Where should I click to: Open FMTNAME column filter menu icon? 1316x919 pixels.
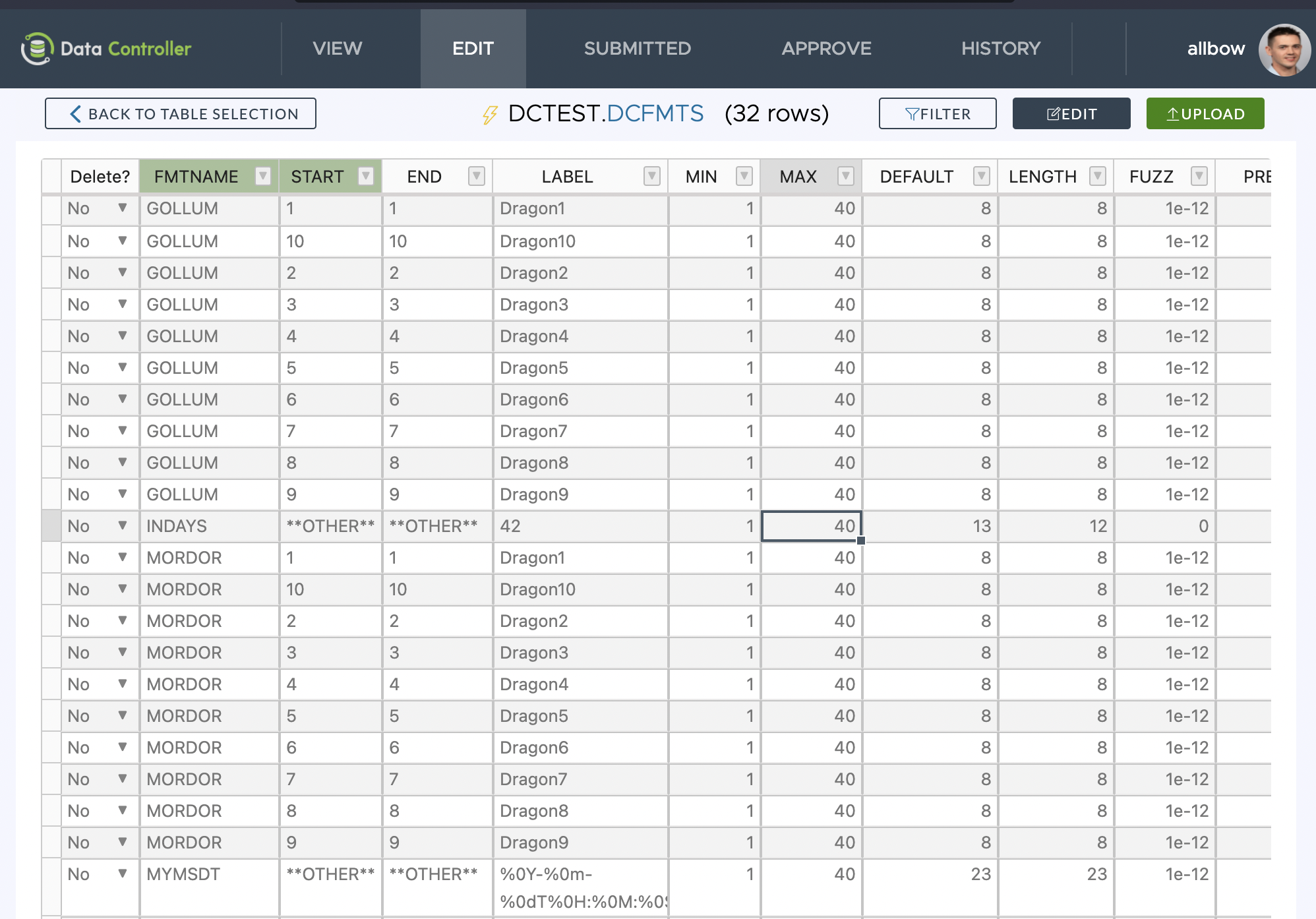[262, 176]
